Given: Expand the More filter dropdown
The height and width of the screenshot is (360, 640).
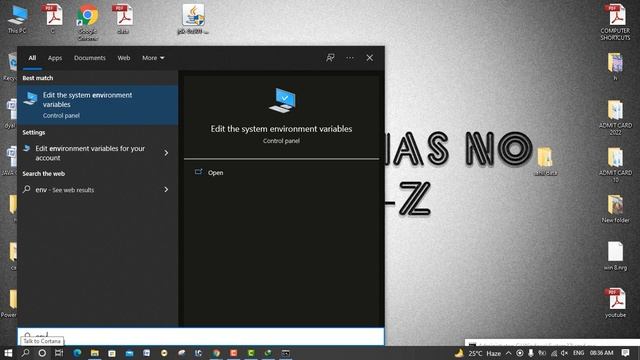Looking at the screenshot, I should [153, 58].
